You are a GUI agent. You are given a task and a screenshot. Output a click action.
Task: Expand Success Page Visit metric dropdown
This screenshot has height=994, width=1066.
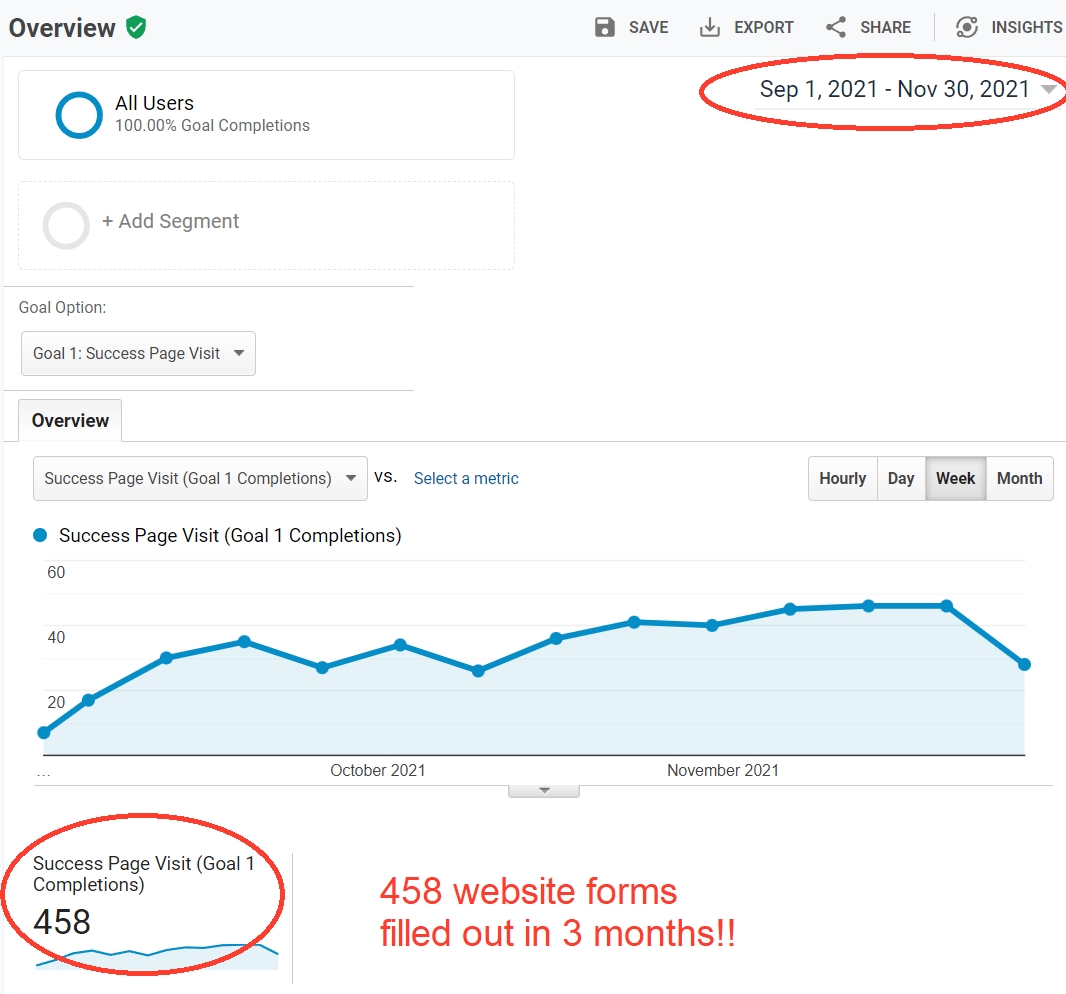(200, 478)
